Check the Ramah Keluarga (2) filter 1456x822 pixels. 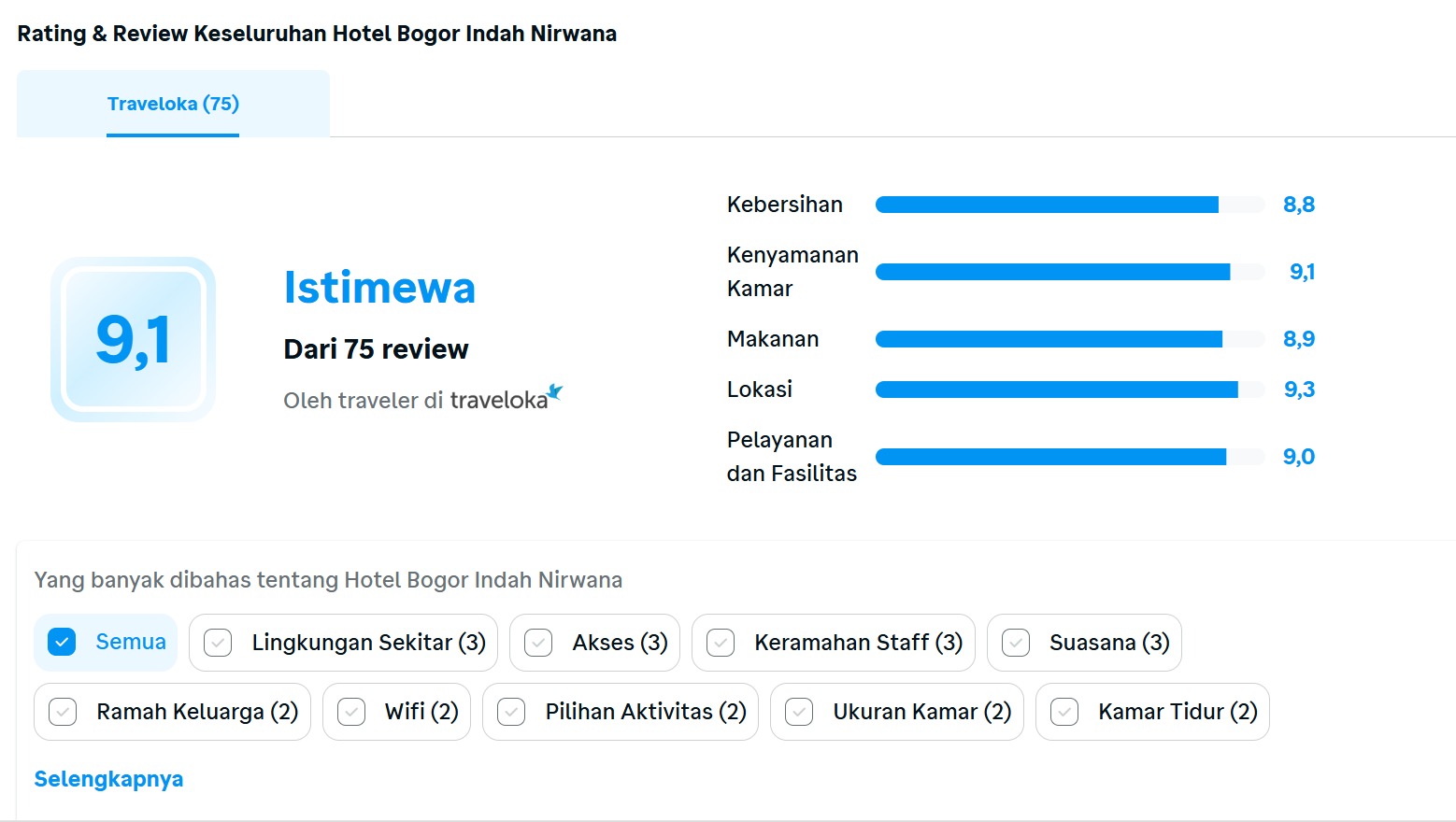(172, 712)
